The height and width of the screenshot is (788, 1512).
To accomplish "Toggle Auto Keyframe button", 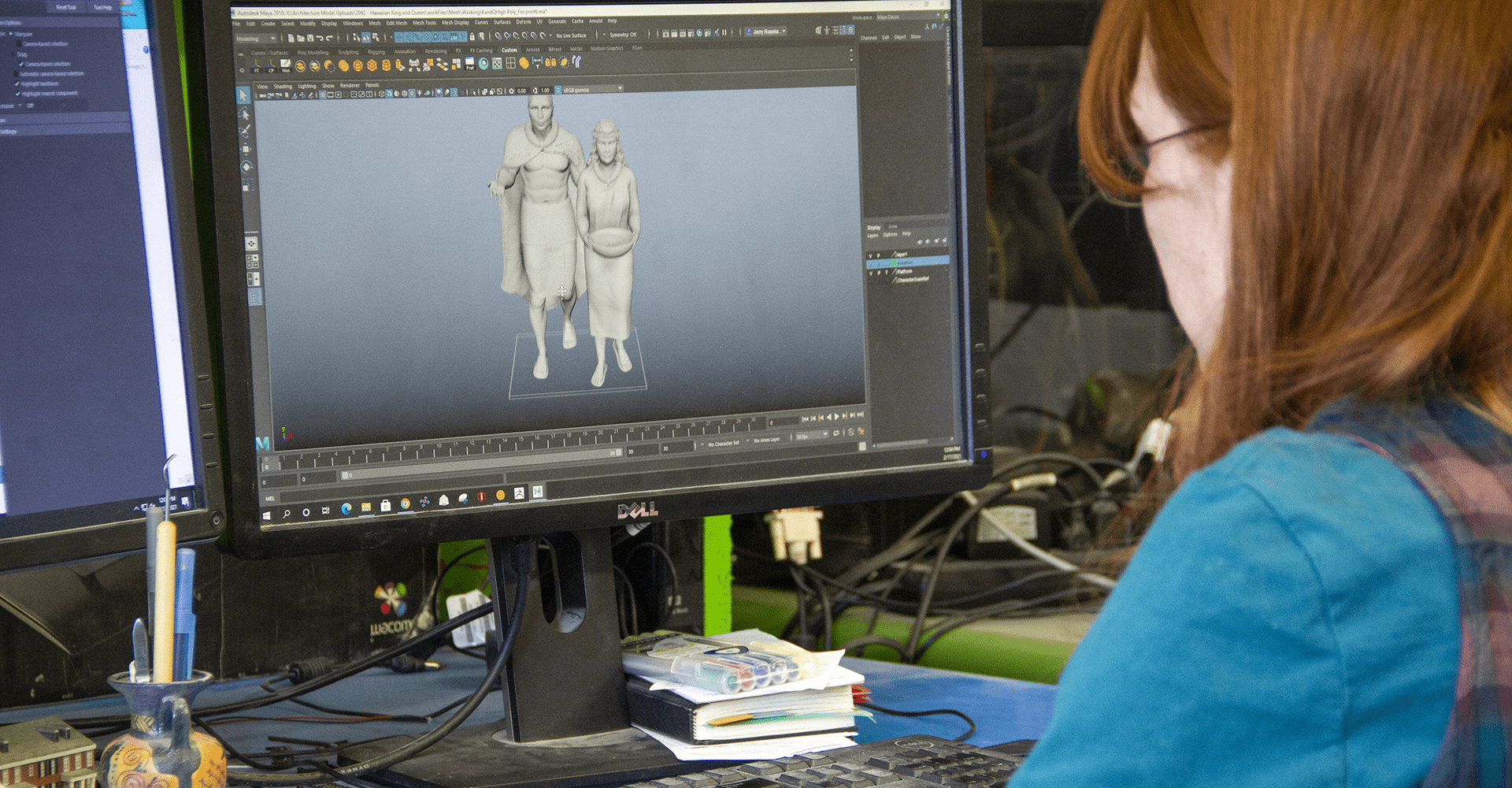I will coord(851,432).
